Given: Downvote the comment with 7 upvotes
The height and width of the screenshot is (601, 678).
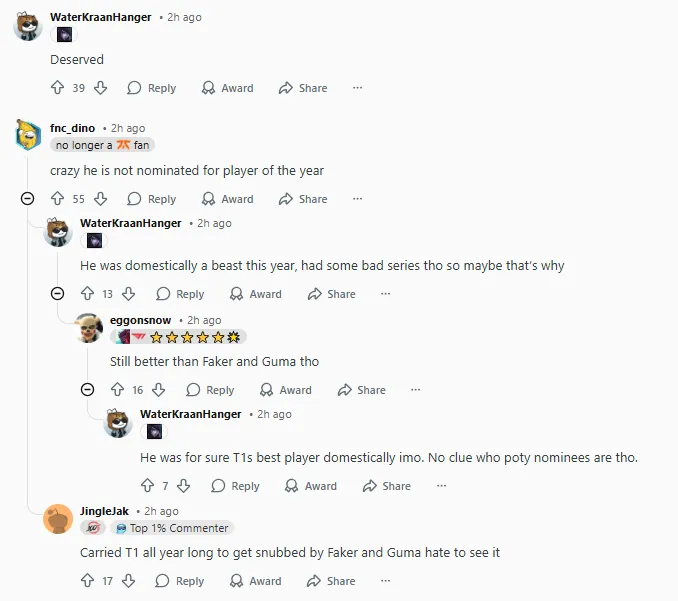Looking at the screenshot, I should tap(184, 486).
